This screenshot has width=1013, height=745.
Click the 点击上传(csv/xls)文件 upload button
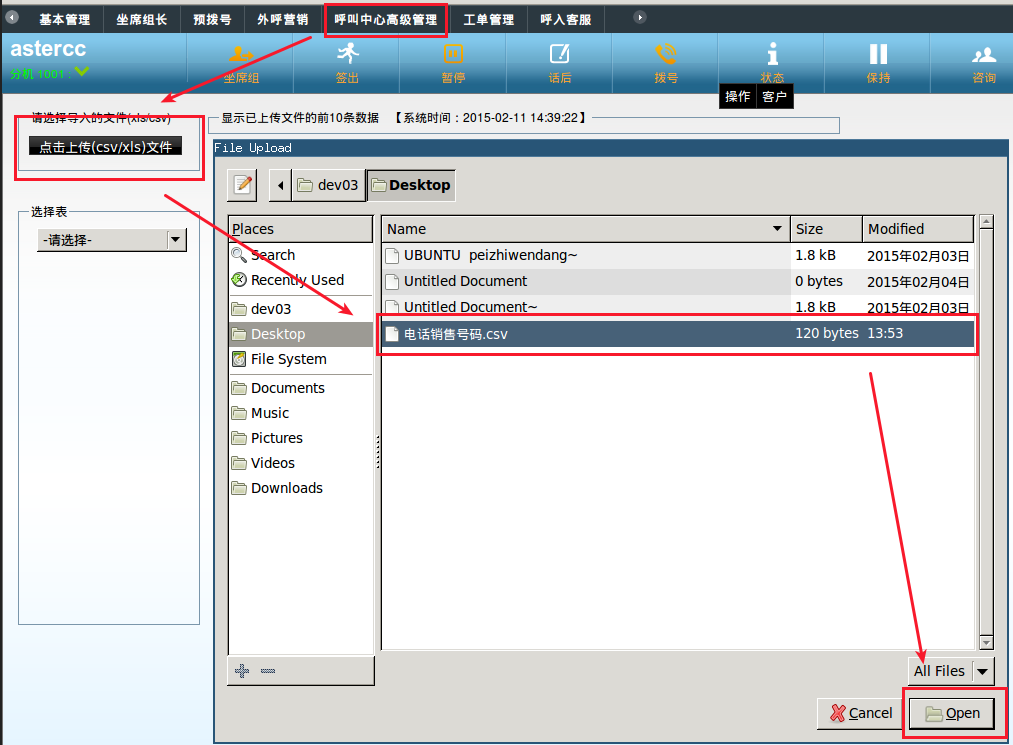105,147
